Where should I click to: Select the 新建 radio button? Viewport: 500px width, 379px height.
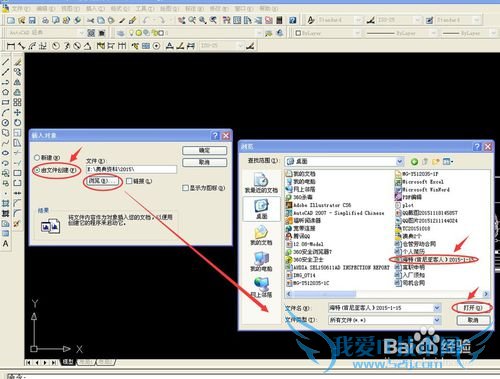coord(37,158)
